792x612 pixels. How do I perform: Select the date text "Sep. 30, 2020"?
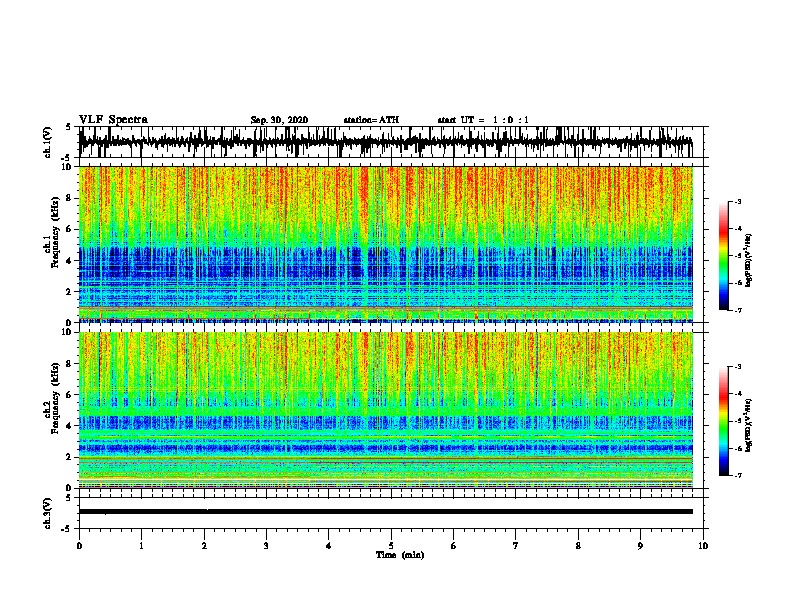tap(279, 120)
